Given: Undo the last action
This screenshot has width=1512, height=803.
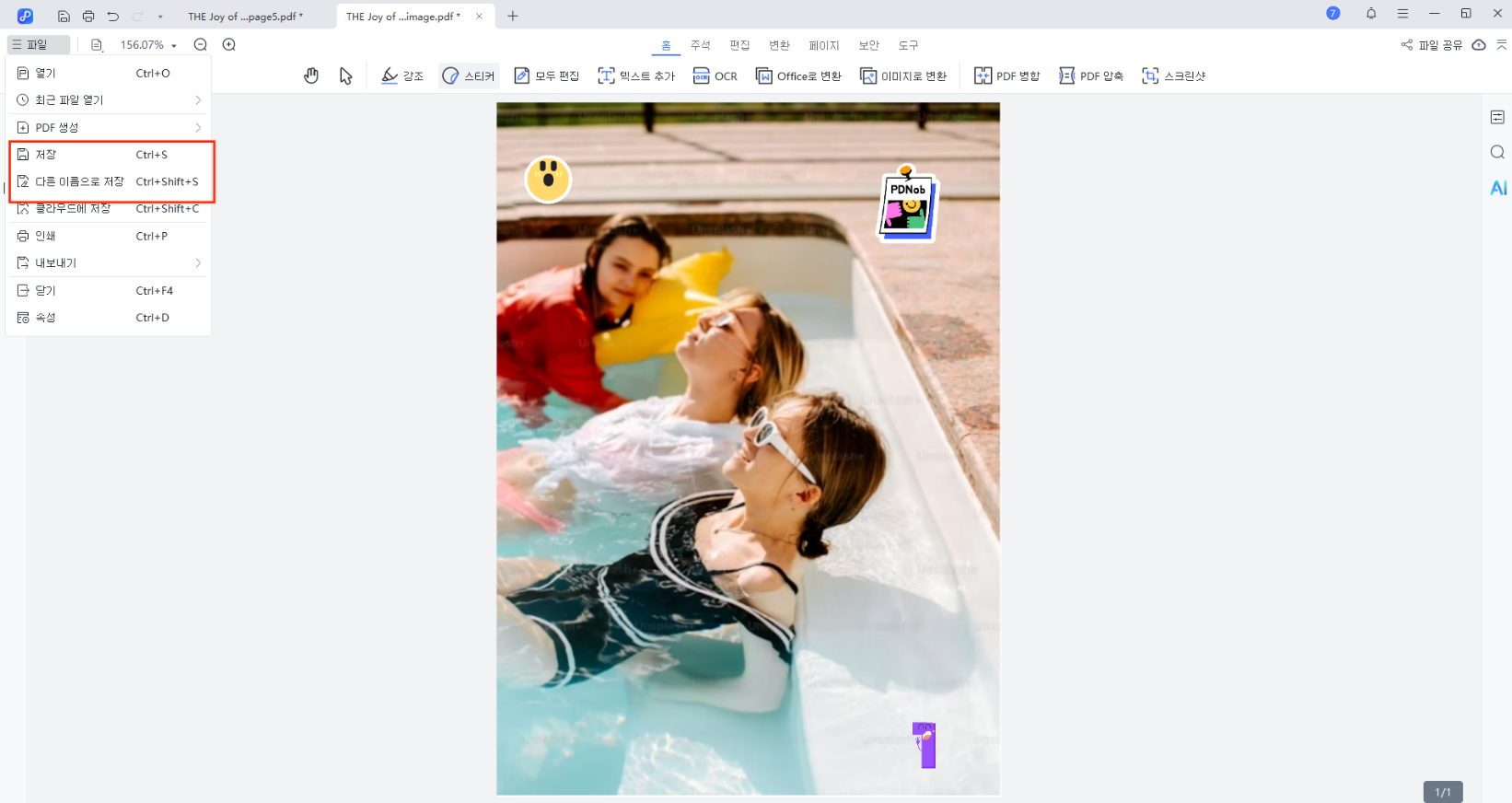Looking at the screenshot, I should (x=113, y=16).
